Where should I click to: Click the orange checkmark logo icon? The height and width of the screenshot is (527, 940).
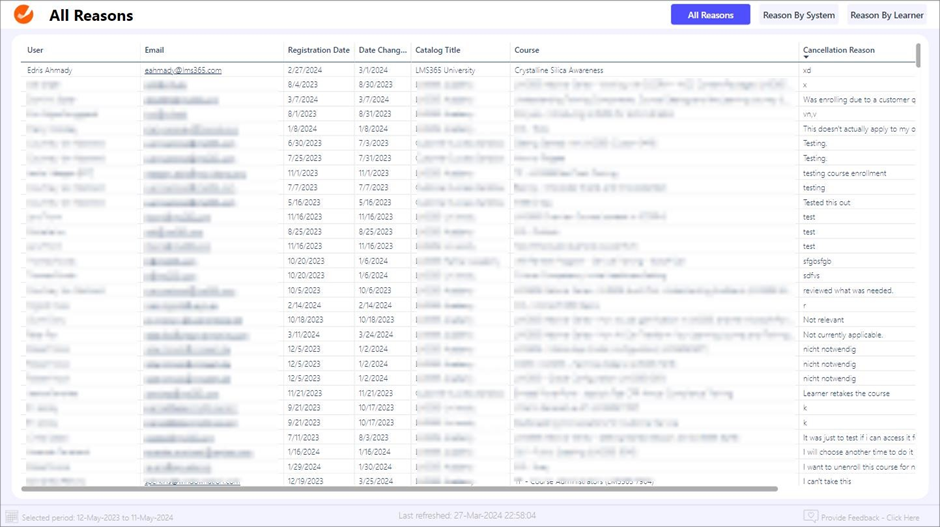click(23, 15)
